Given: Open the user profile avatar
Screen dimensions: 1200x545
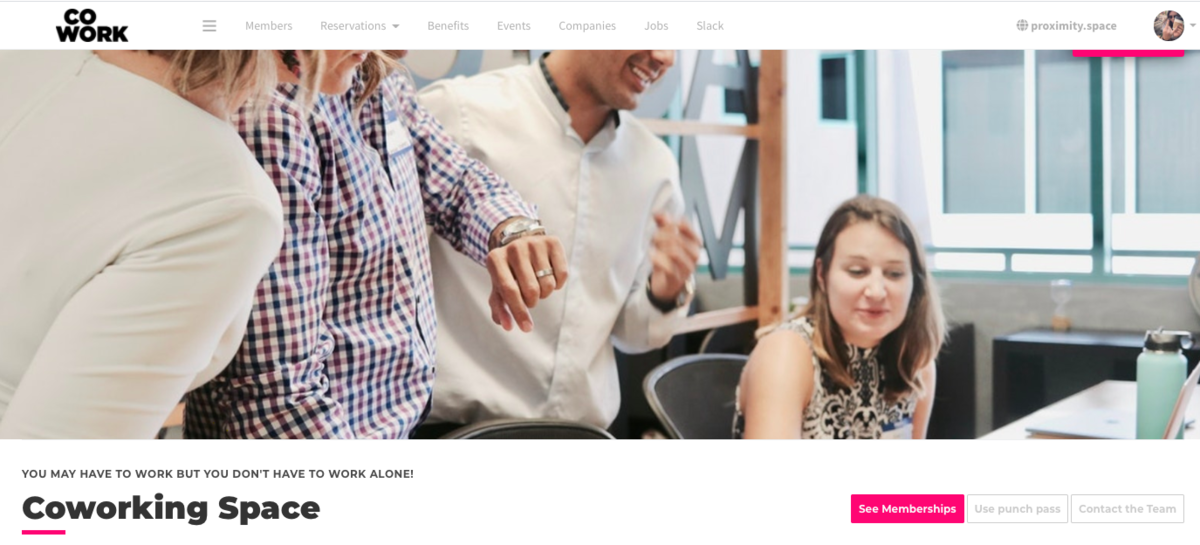Looking at the screenshot, I should [1168, 26].
